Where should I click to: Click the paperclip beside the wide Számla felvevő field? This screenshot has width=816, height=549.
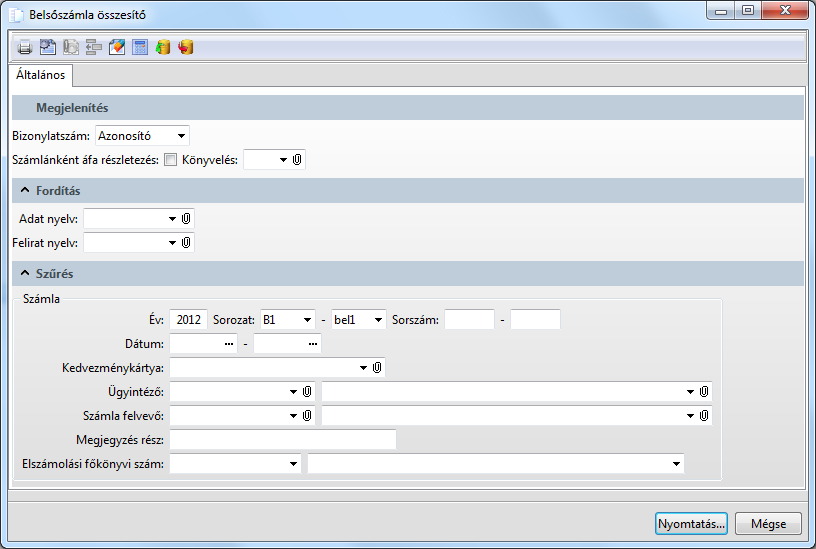[704, 416]
